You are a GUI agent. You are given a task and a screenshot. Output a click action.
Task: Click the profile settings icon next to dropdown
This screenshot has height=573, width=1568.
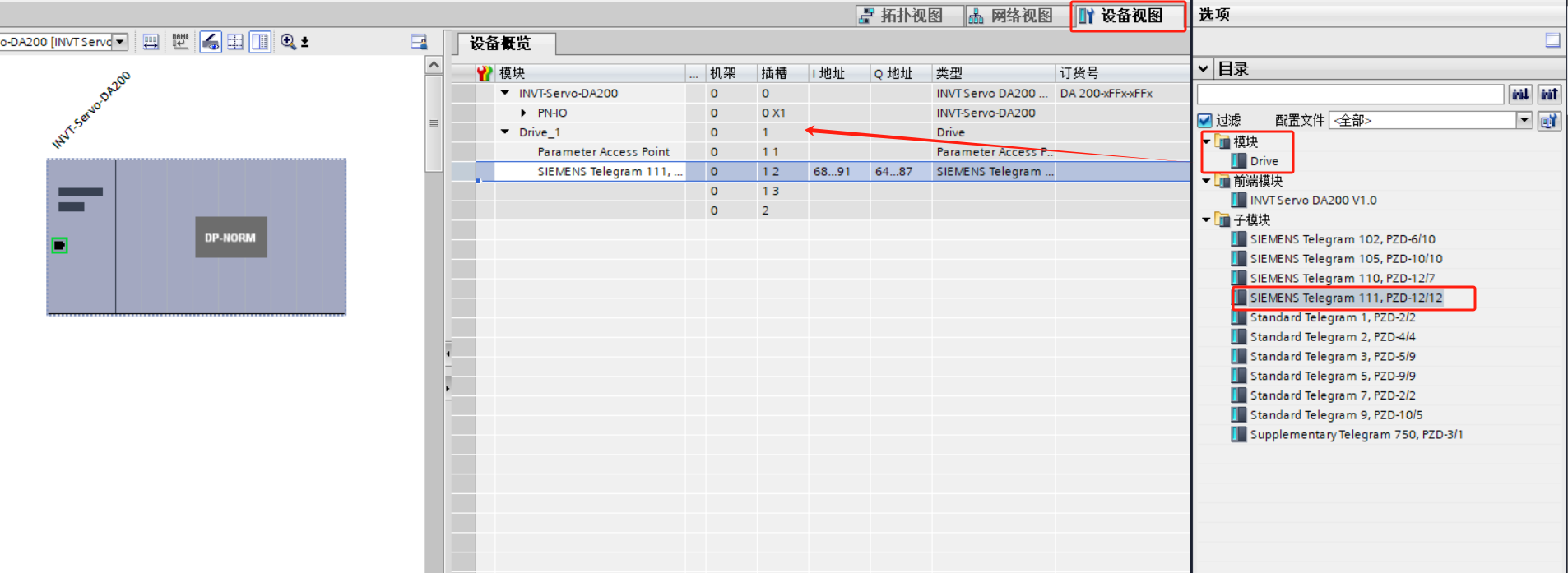pos(1549,120)
